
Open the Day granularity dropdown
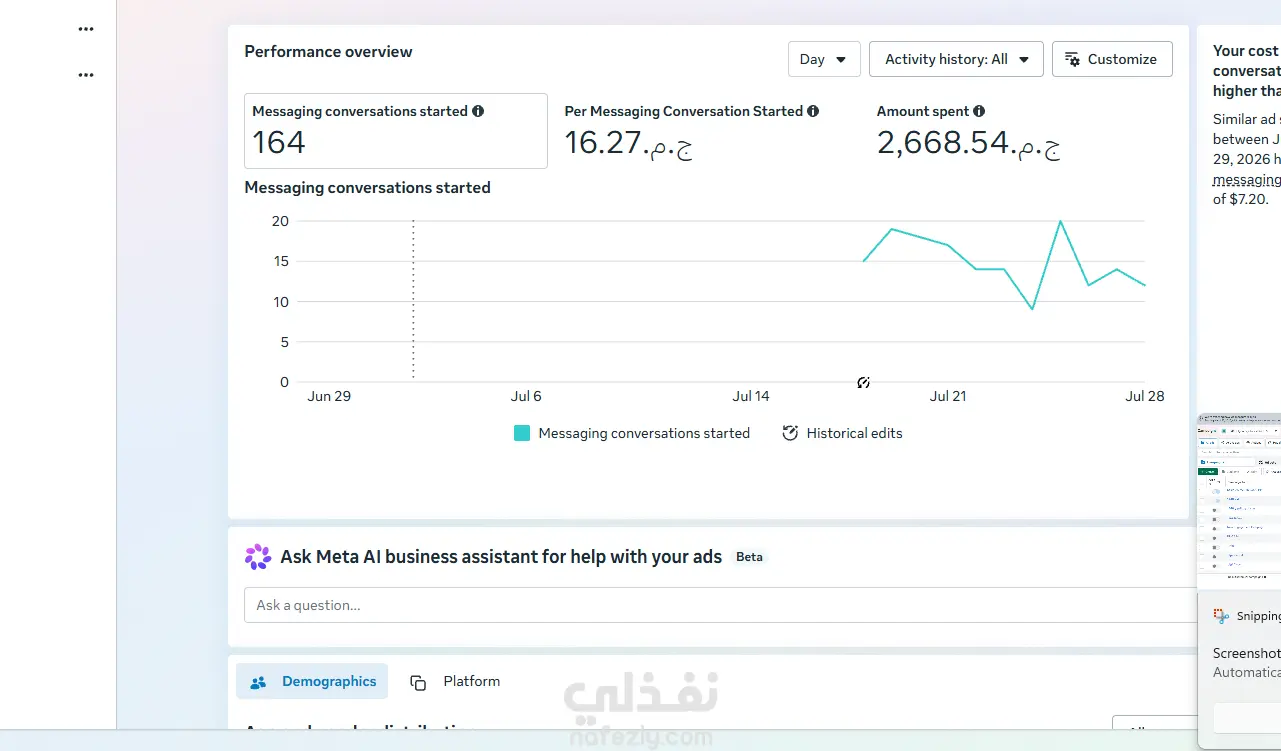(824, 59)
